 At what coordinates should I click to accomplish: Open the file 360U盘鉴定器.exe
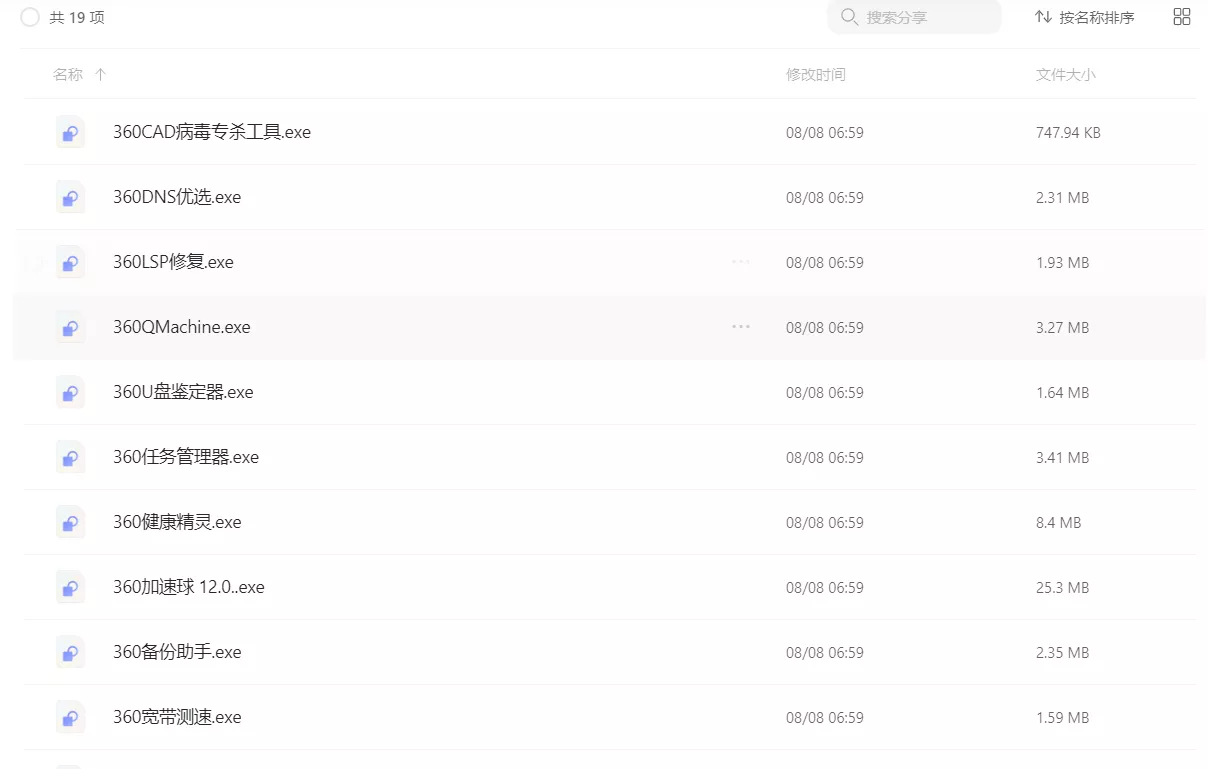[183, 392]
